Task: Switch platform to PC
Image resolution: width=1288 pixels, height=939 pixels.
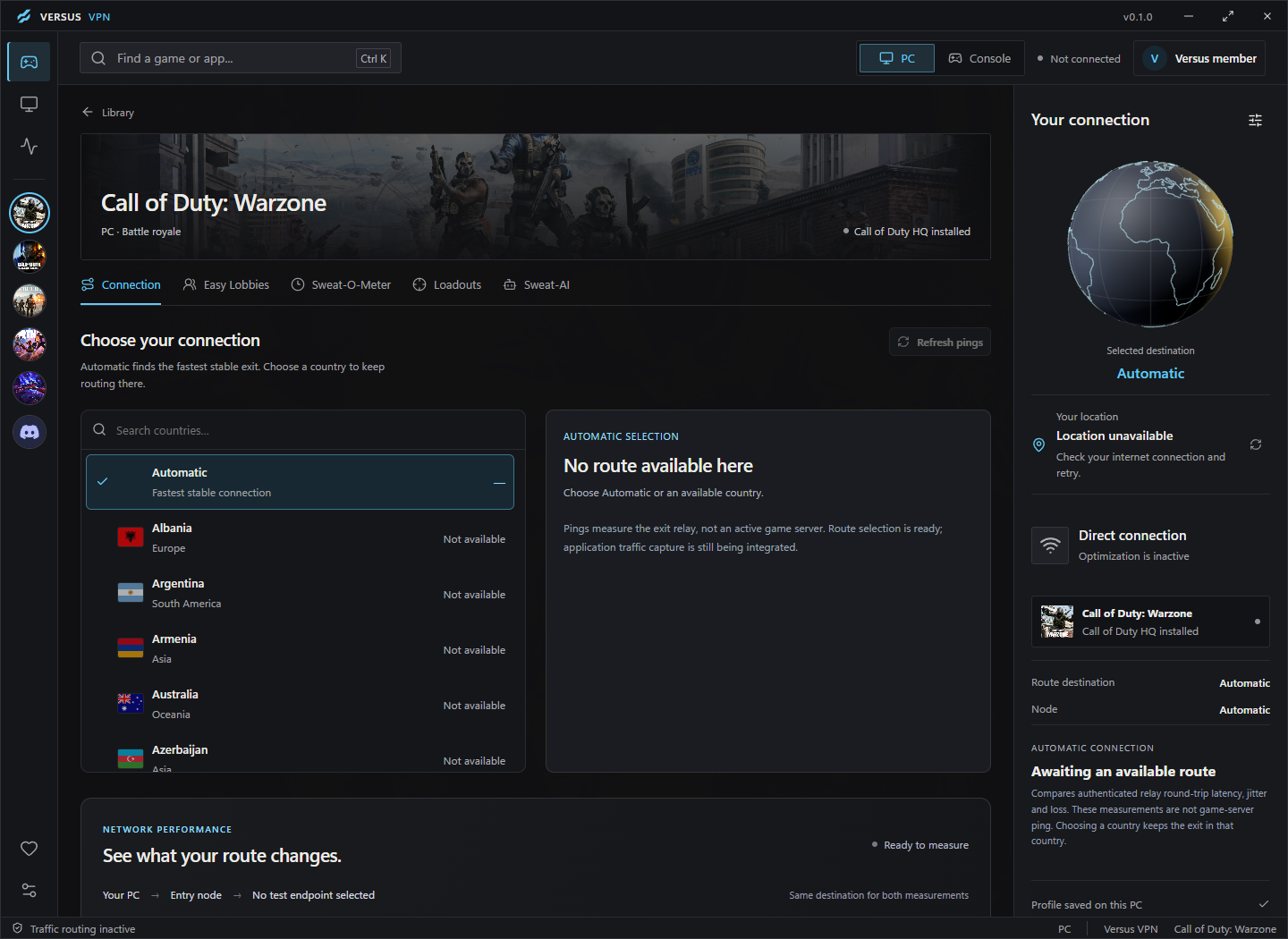Action: (x=897, y=58)
